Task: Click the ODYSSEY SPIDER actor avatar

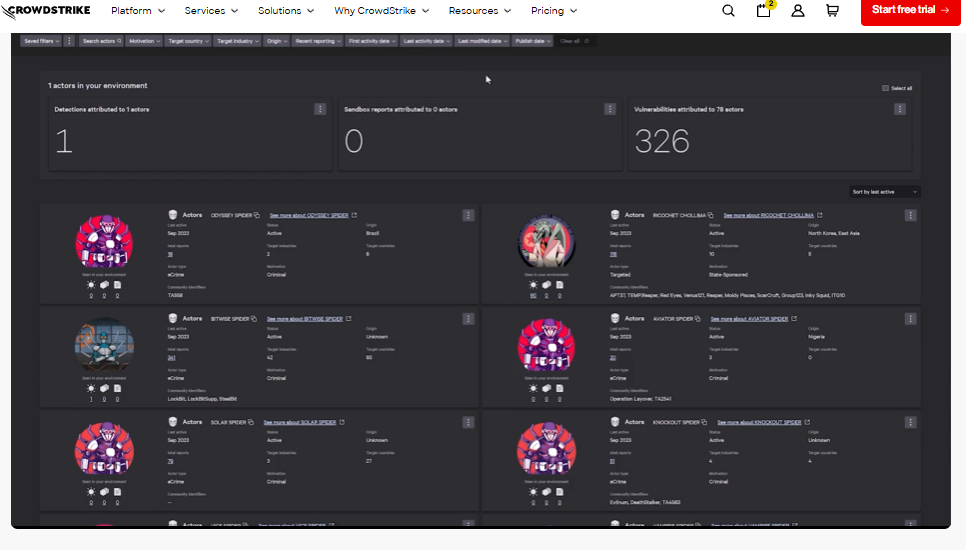Action: click(104, 242)
